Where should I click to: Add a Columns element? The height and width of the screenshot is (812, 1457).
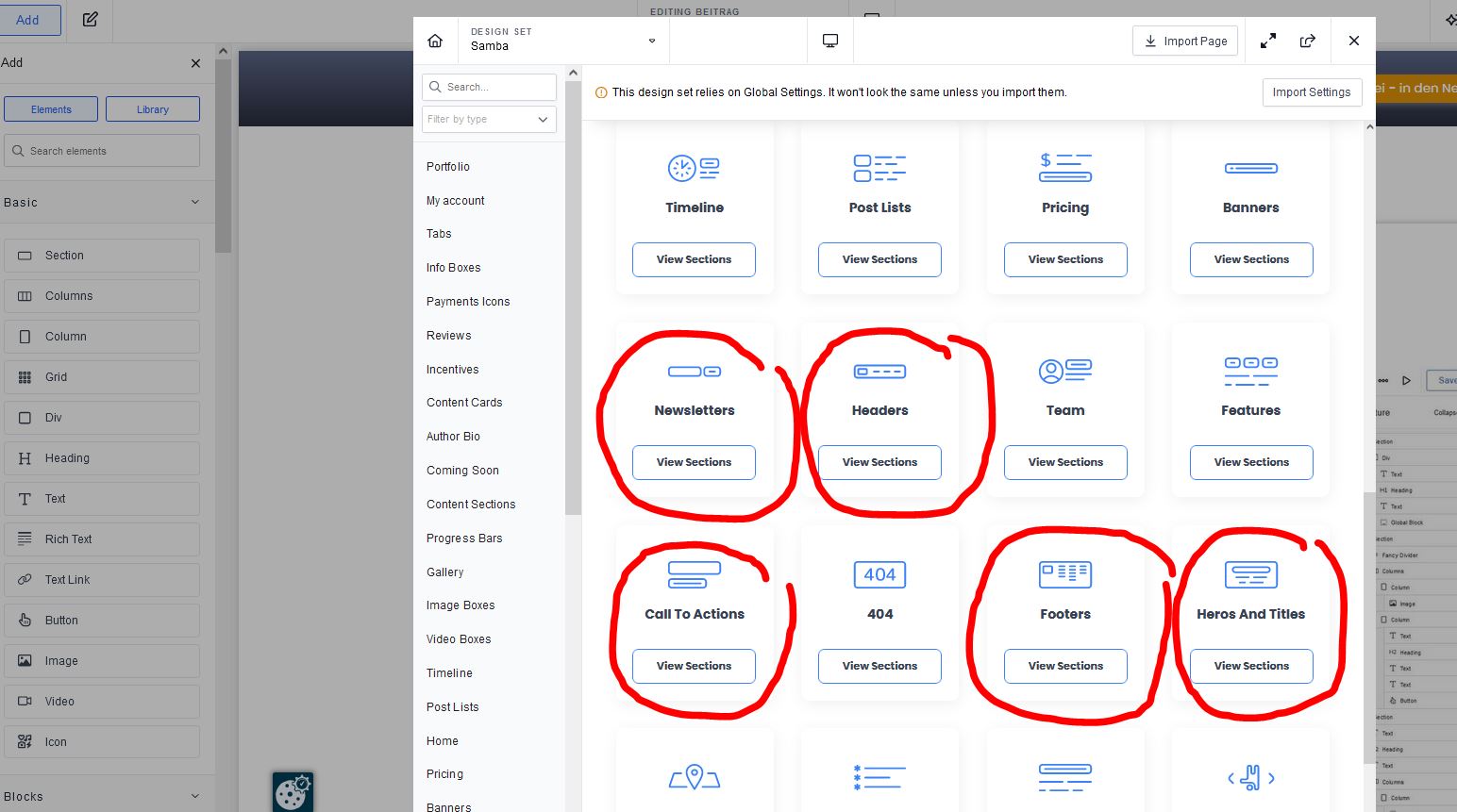point(102,296)
